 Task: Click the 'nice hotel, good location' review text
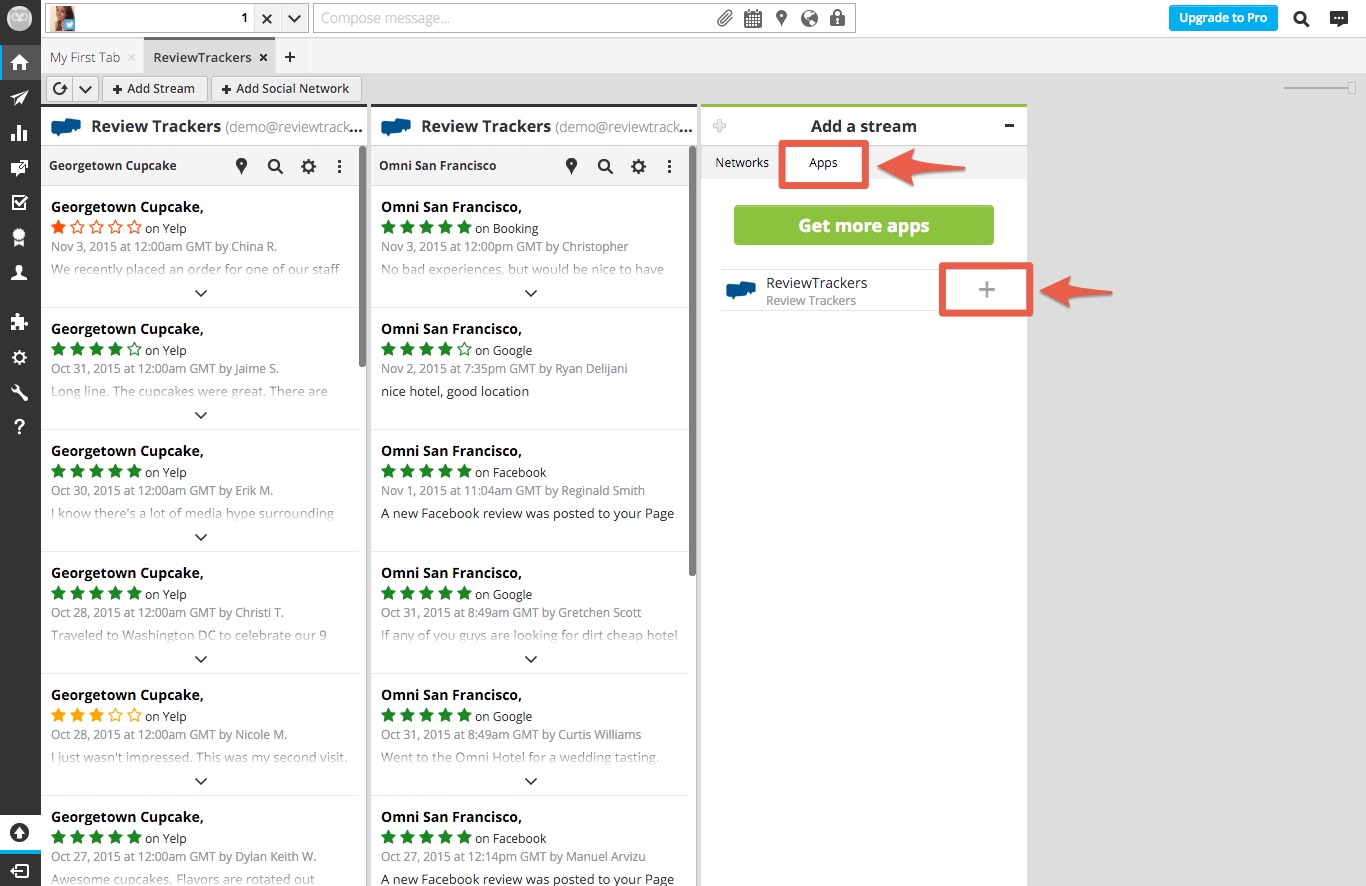pyautogui.click(x=455, y=391)
